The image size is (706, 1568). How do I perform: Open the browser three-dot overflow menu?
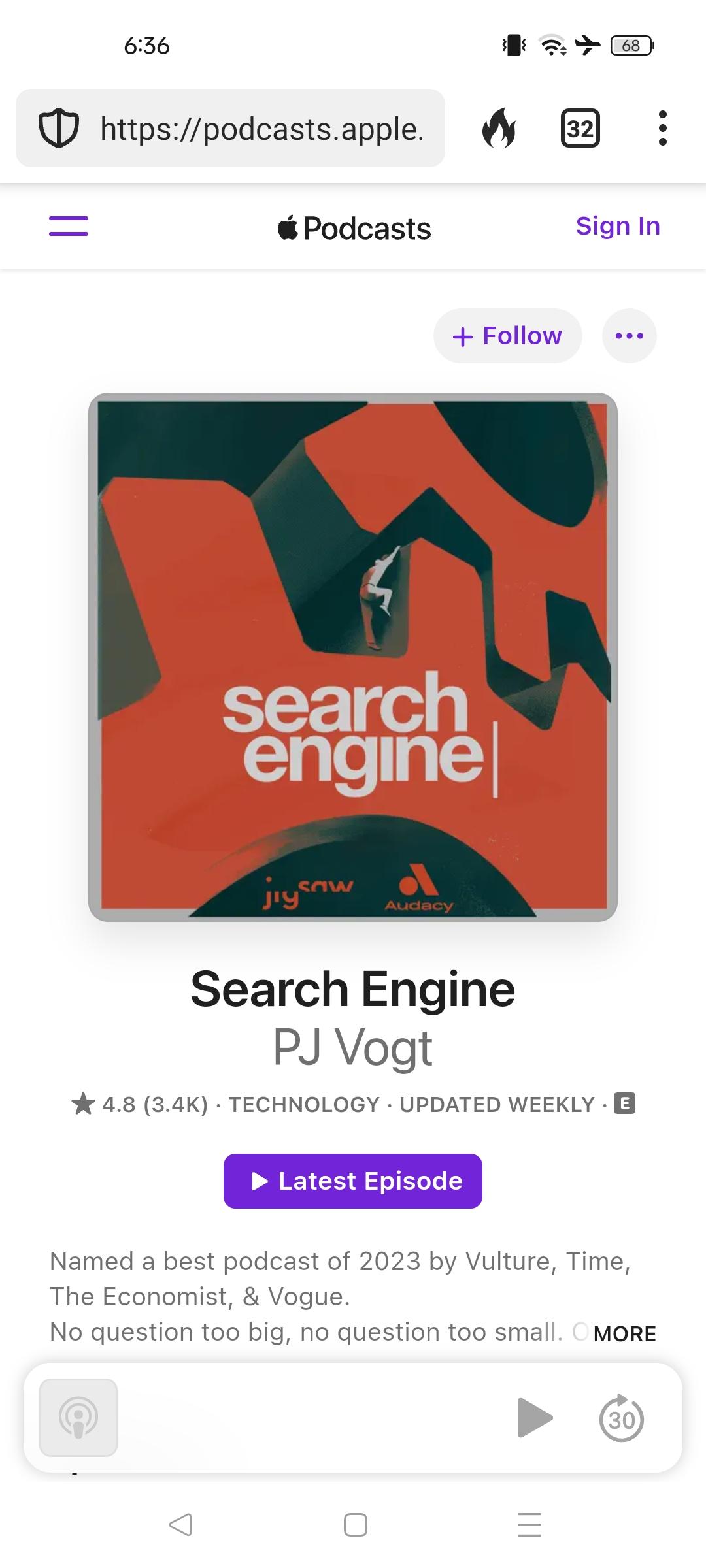[663, 128]
